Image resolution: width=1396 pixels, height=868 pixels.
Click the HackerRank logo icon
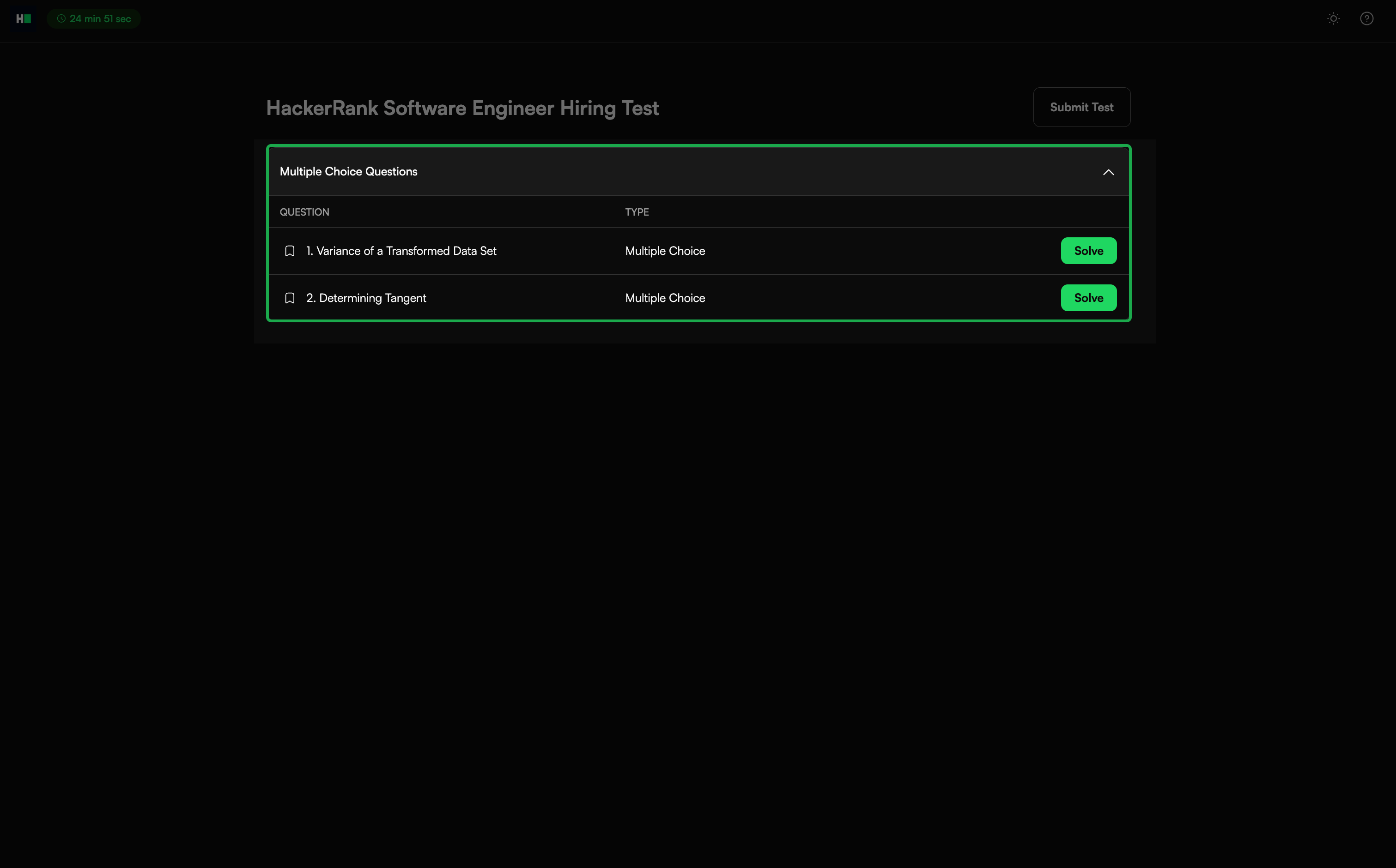23,19
